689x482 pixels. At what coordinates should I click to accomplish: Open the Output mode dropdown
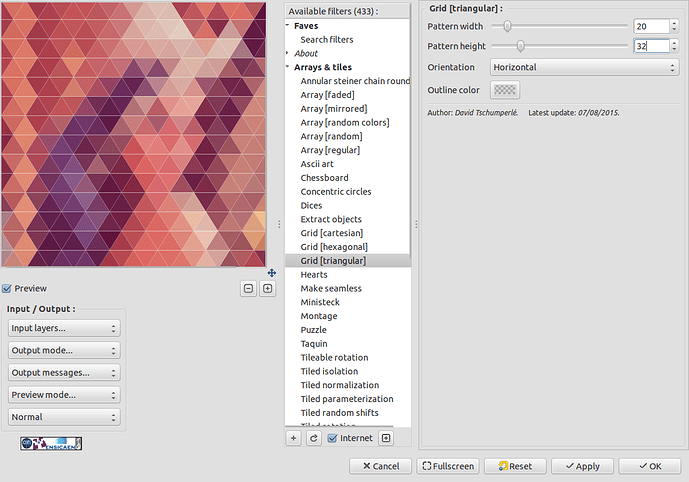(x=64, y=350)
